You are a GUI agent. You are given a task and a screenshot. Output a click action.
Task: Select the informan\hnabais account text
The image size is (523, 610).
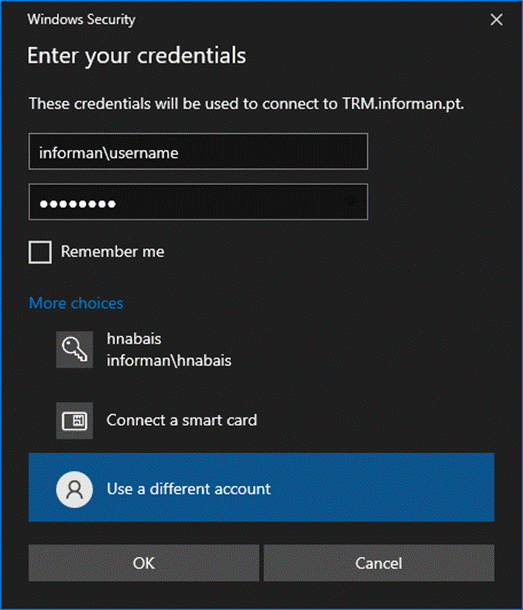click(169, 361)
